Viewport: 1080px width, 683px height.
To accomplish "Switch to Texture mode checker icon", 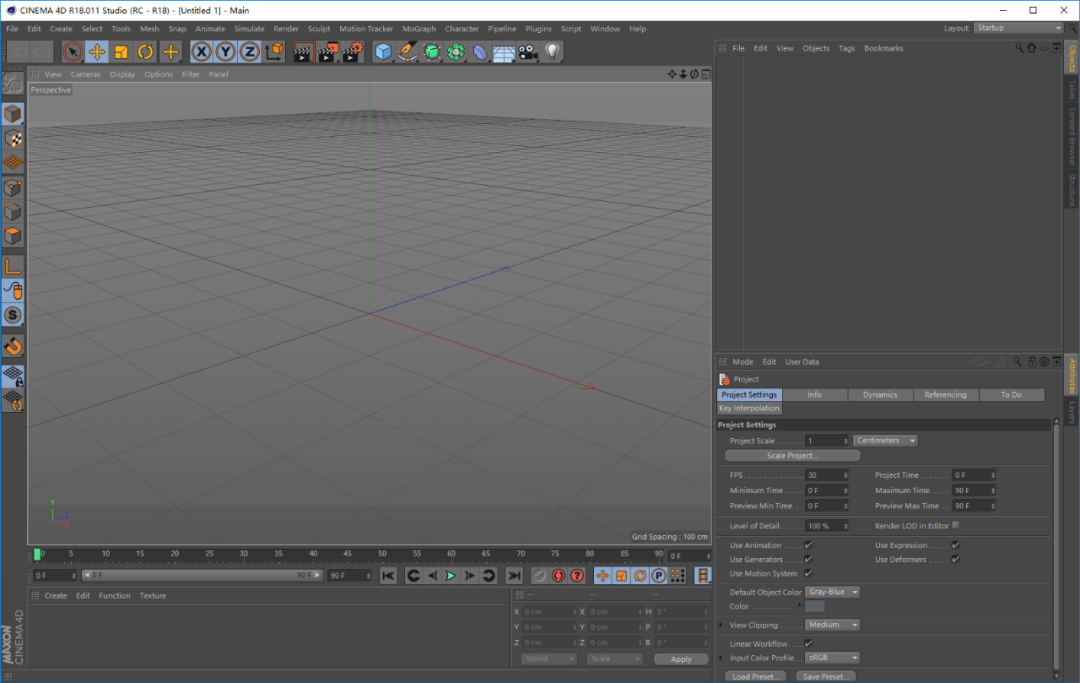I will [12, 138].
